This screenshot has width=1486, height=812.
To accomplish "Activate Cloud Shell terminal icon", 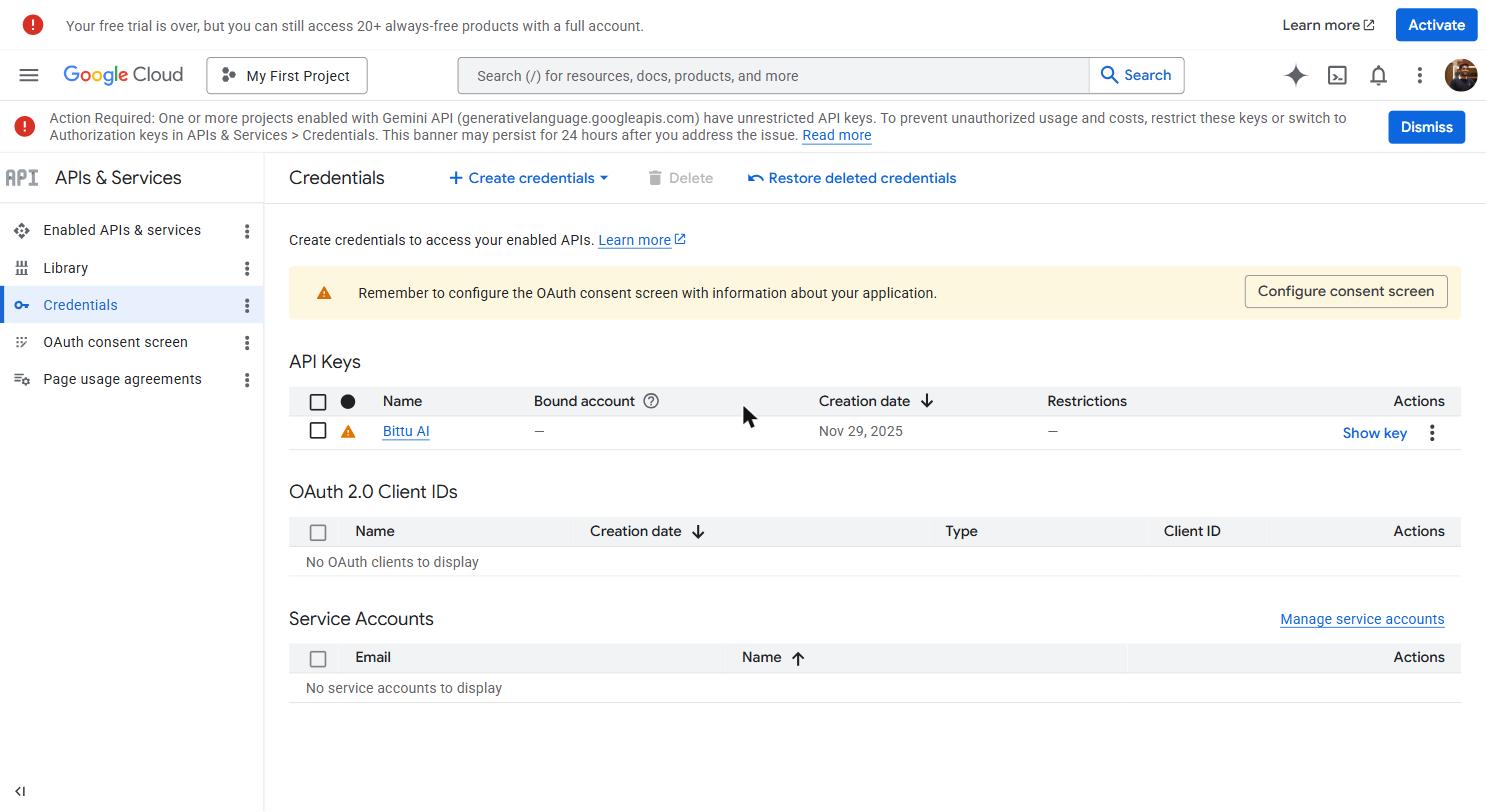I will point(1337,75).
